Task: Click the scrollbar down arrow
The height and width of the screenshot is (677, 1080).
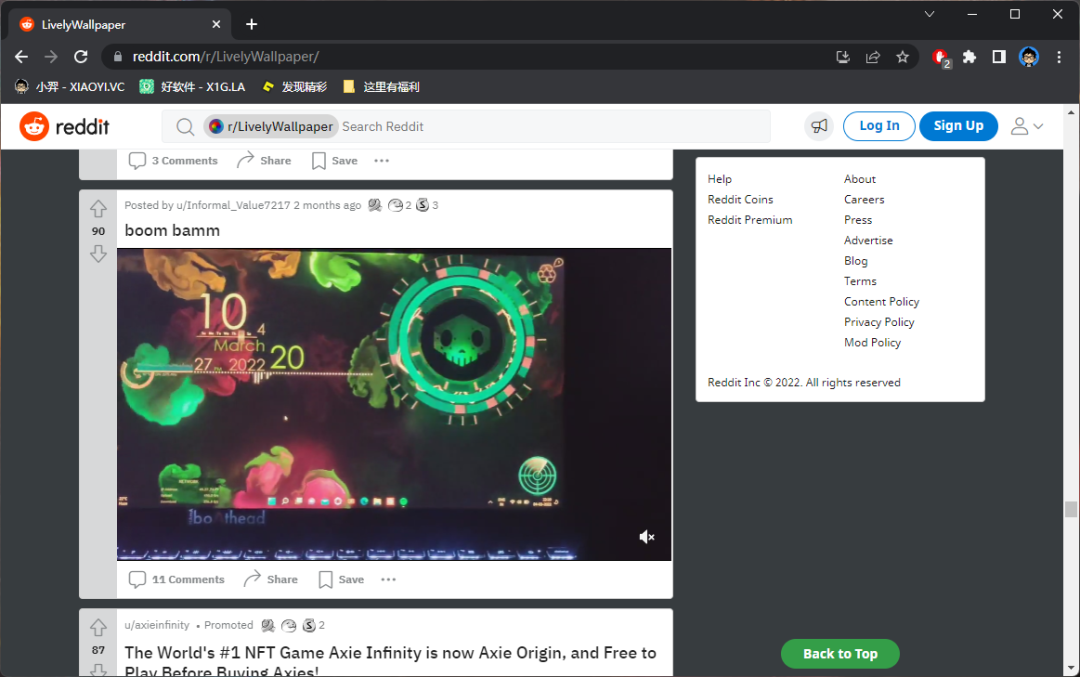Action: tap(1070, 669)
